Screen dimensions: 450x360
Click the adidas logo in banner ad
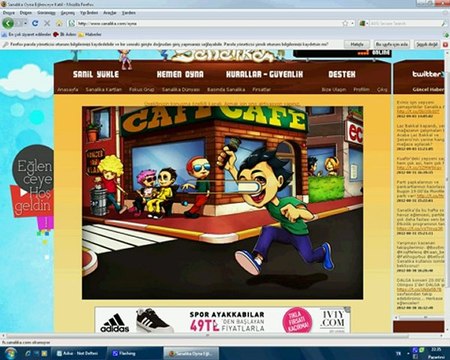coord(115,323)
